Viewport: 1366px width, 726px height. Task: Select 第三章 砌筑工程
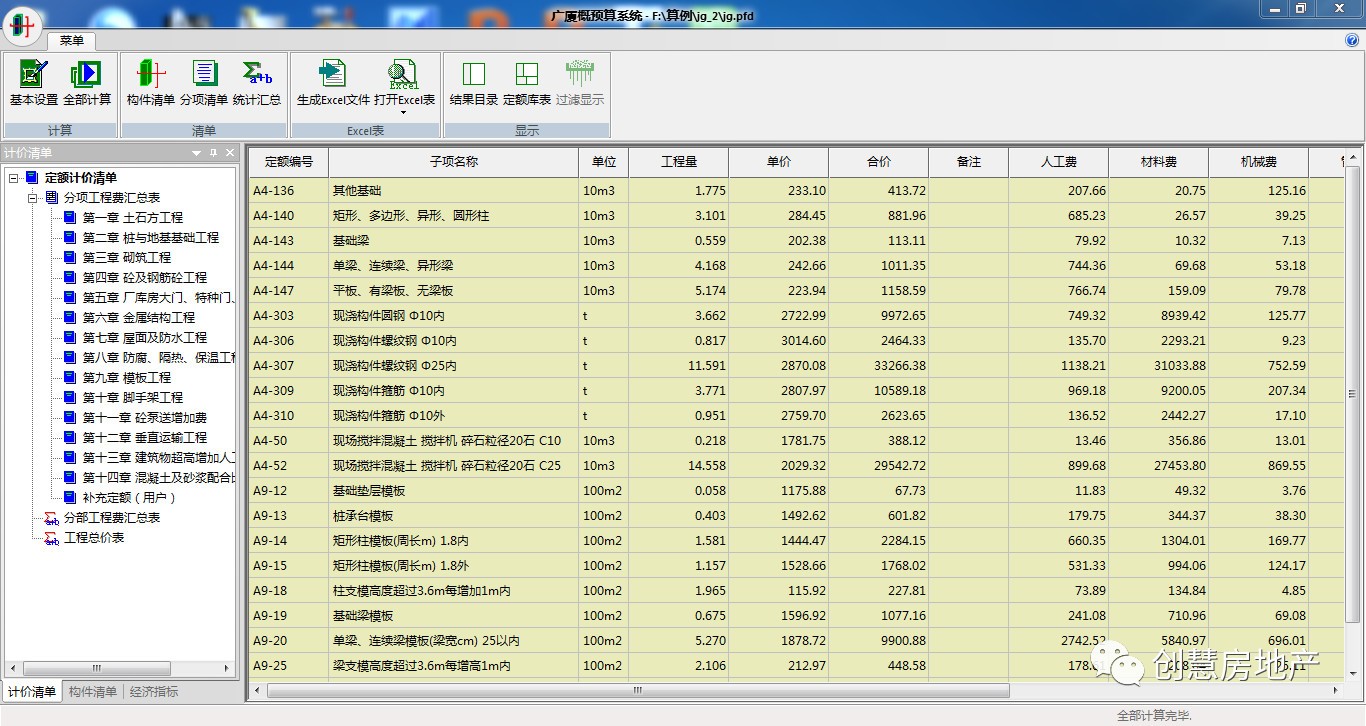[126, 258]
